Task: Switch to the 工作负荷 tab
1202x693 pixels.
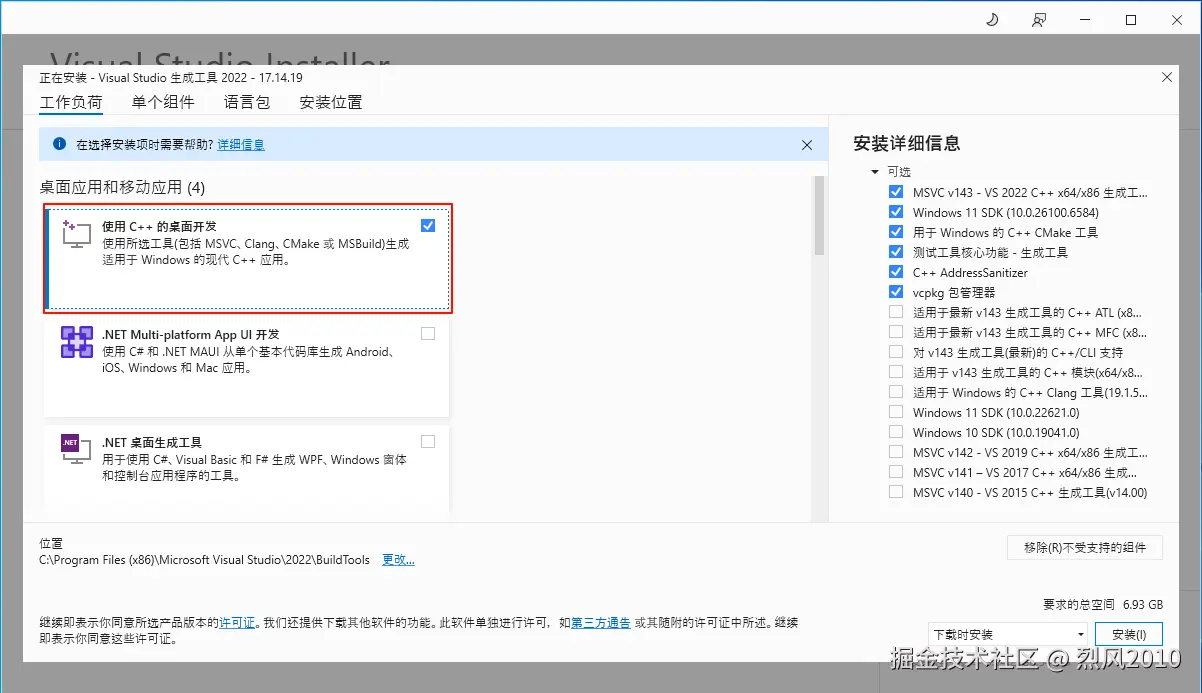Action: click(71, 103)
